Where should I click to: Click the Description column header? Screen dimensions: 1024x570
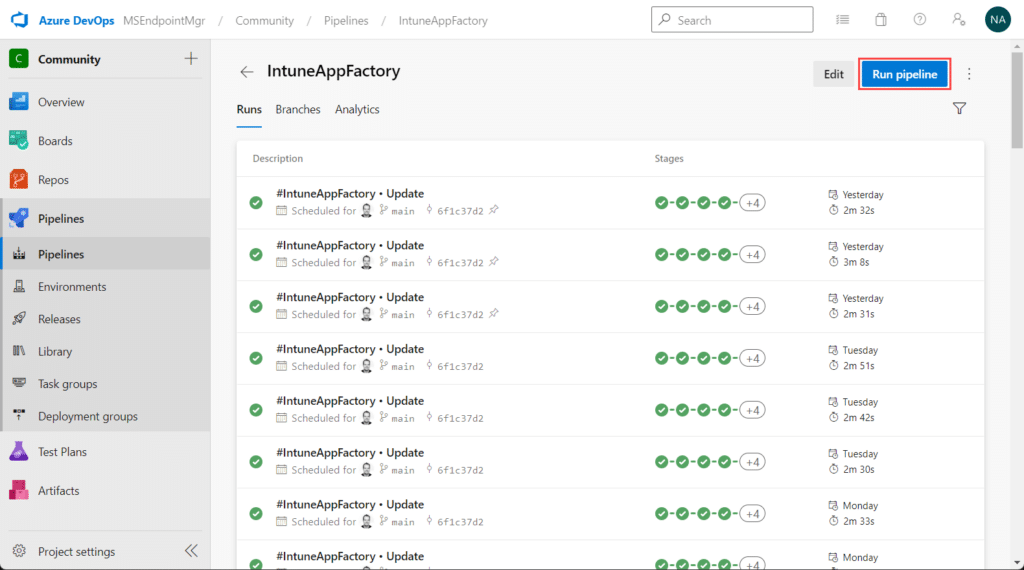point(278,158)
